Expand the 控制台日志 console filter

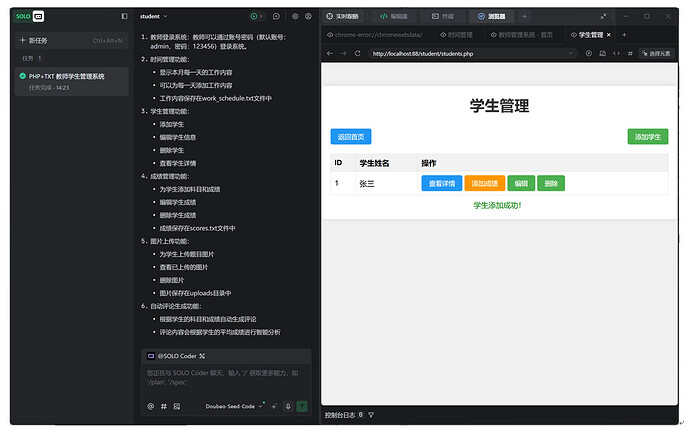click(x=370, y=414)
